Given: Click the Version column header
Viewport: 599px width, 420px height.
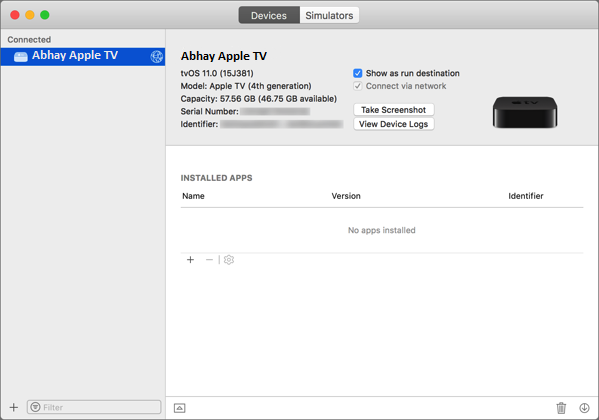Looking at the screenshot, I should (x=346, y=196).
